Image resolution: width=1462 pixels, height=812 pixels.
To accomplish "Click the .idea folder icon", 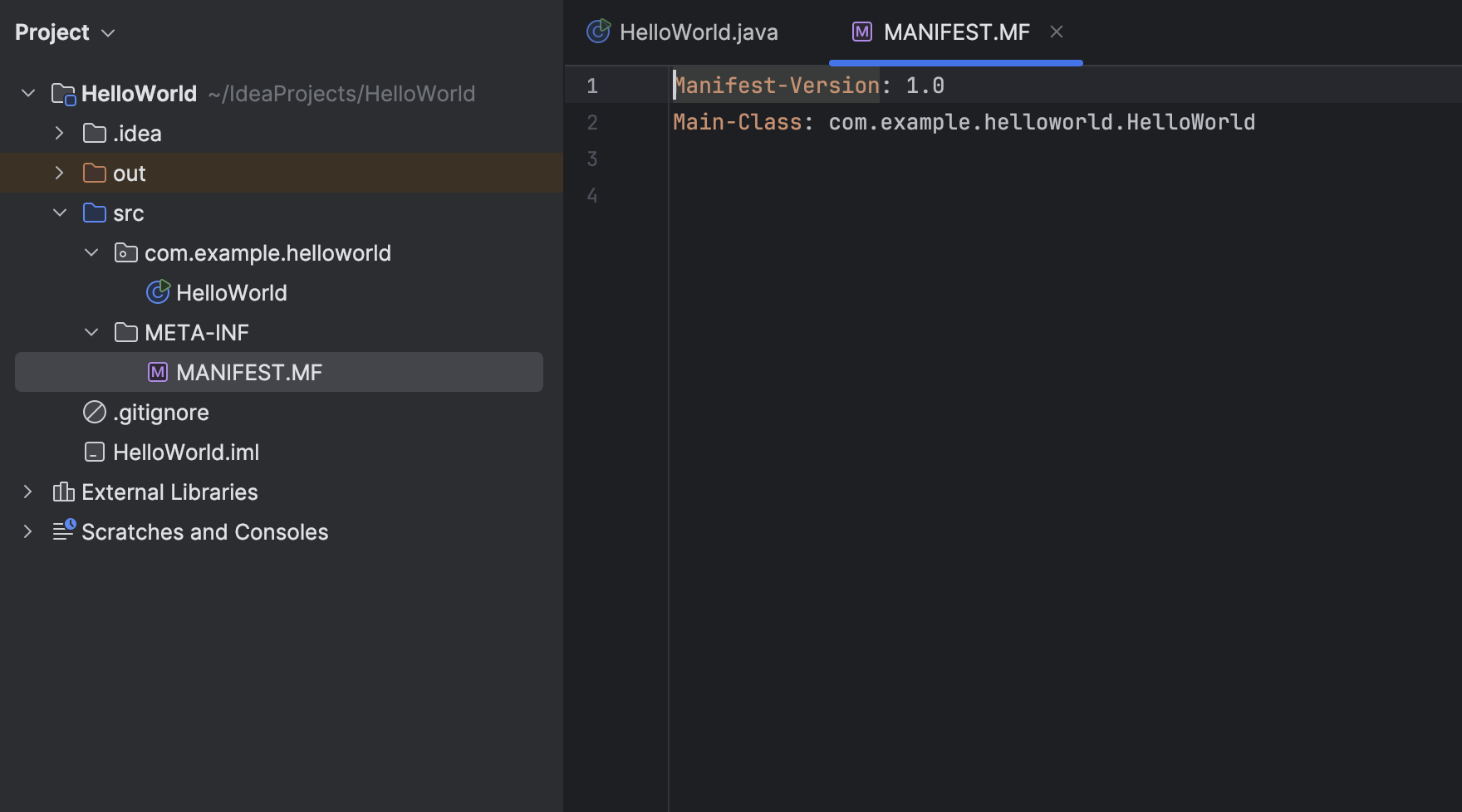I will pos(95,133).
